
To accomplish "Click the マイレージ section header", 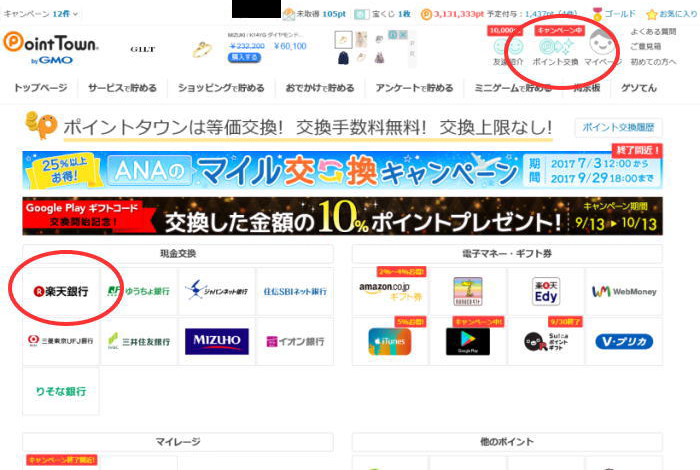I will pos(178,442).
